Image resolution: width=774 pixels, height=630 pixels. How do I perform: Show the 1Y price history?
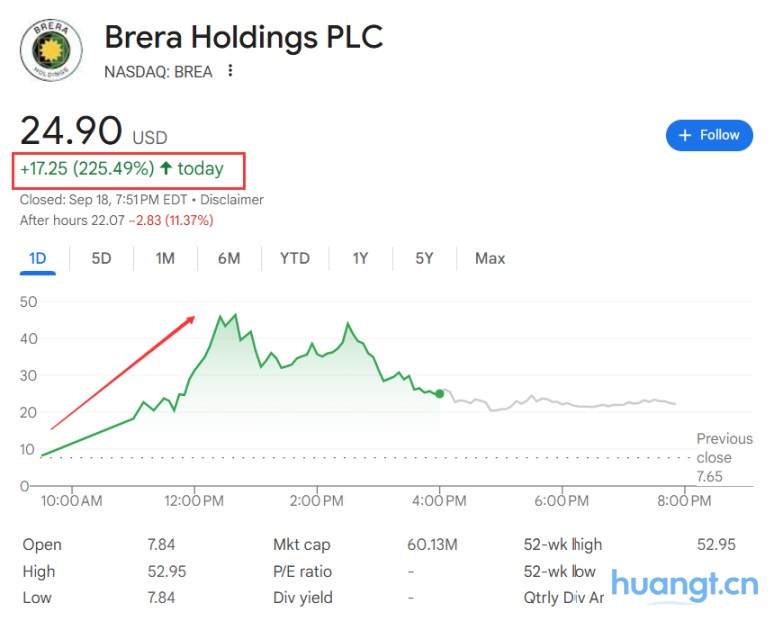[x=360, y=258]
